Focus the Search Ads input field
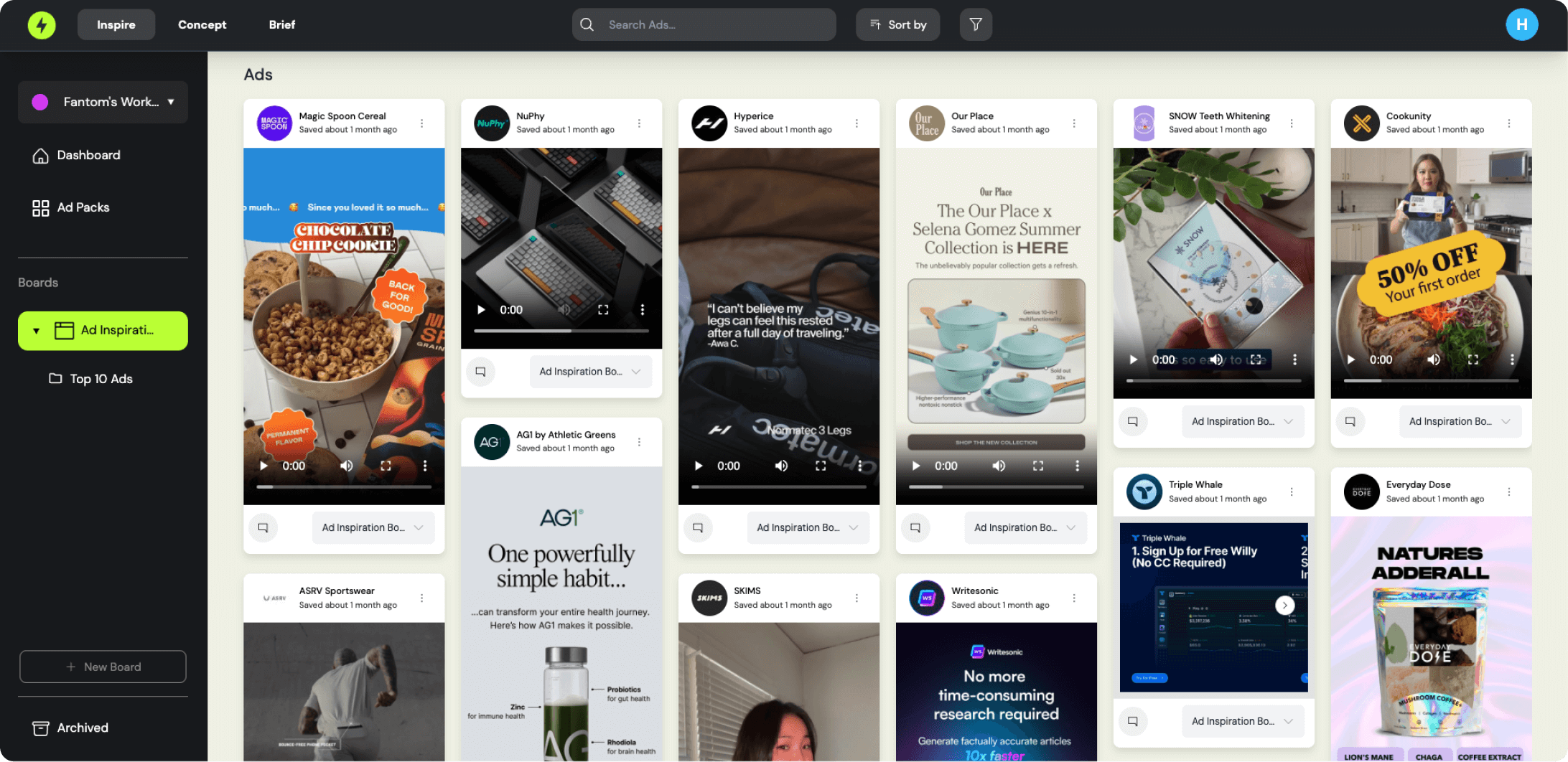1568x762 pixels. point(704,24)
